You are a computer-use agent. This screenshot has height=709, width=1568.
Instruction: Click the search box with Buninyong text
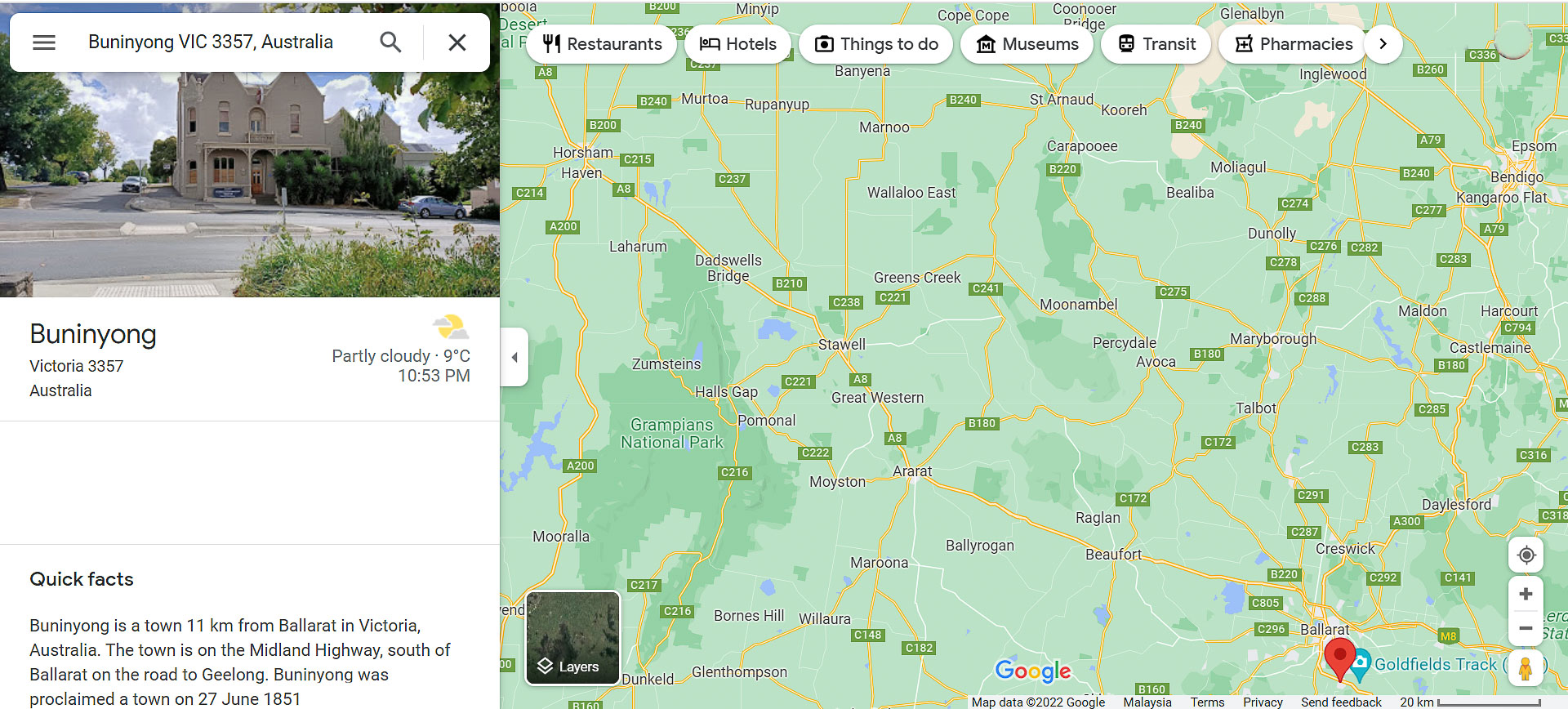tap(211, 42)
